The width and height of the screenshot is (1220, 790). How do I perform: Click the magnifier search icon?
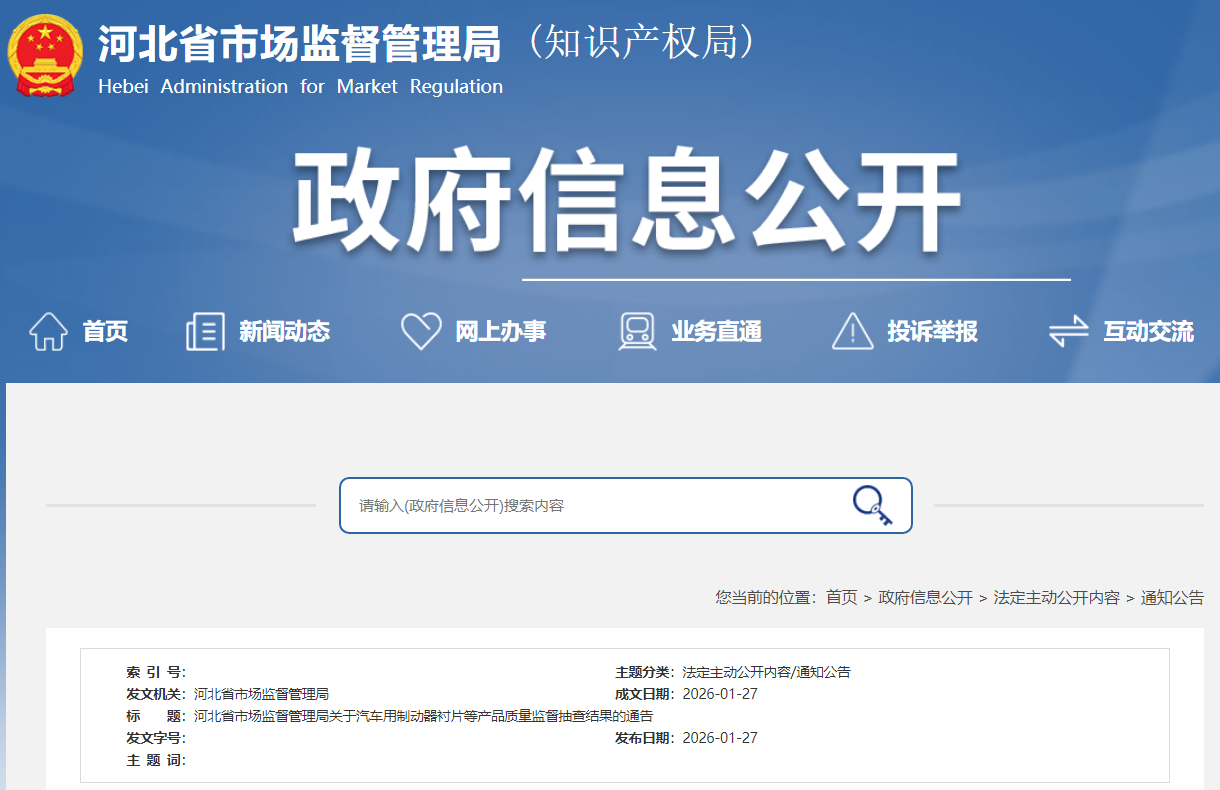coord(872,505)
